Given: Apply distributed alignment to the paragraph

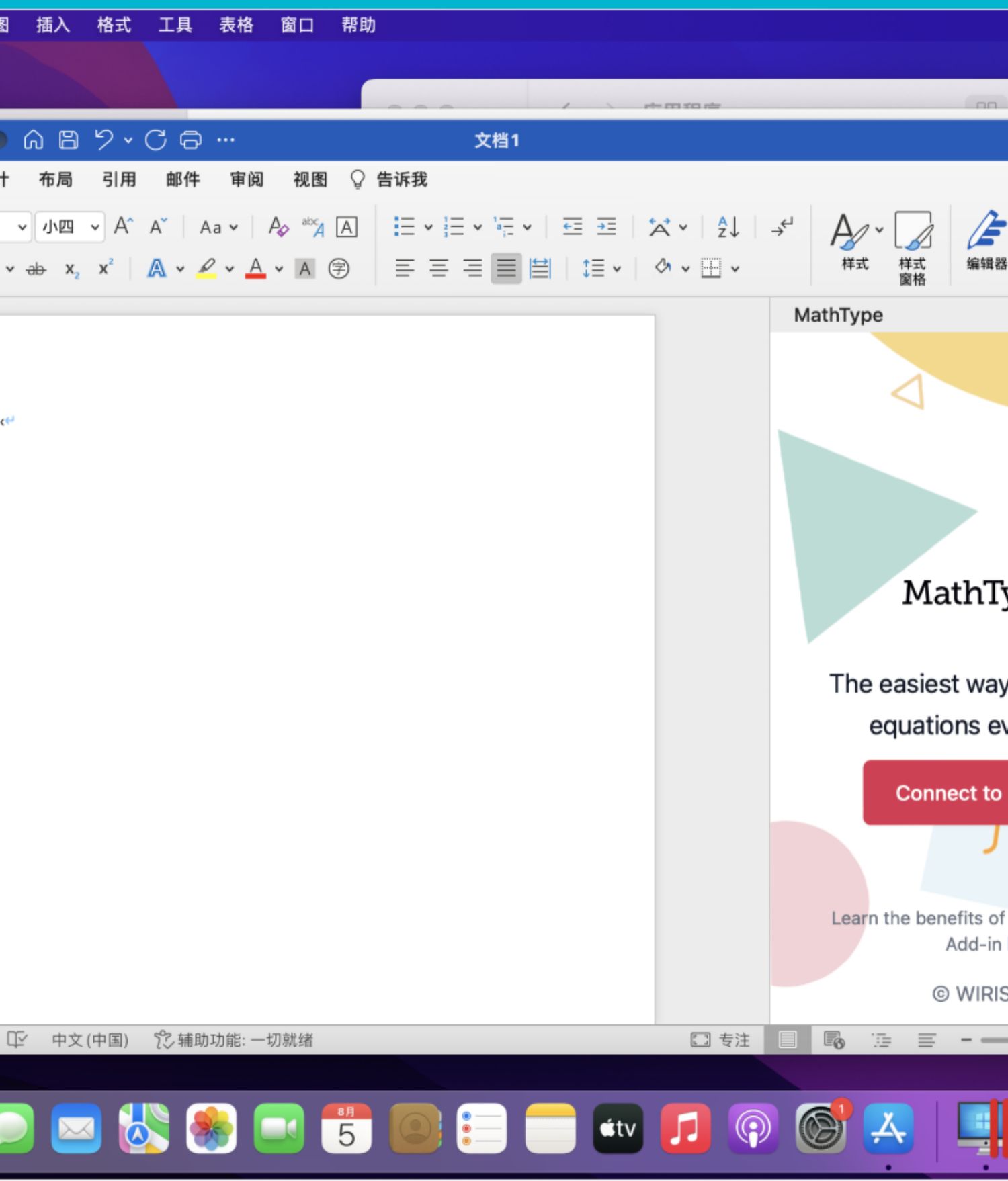Looking at the screenshot, I should coord(540,269).
